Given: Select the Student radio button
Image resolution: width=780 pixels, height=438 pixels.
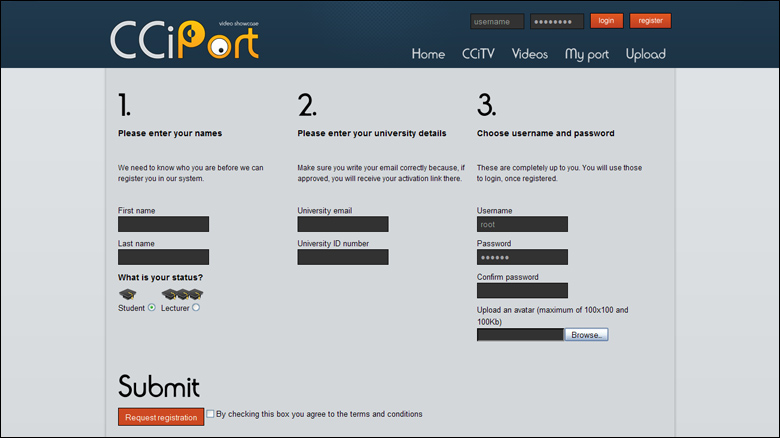Looking at the screenshot, I should [152, 308].
